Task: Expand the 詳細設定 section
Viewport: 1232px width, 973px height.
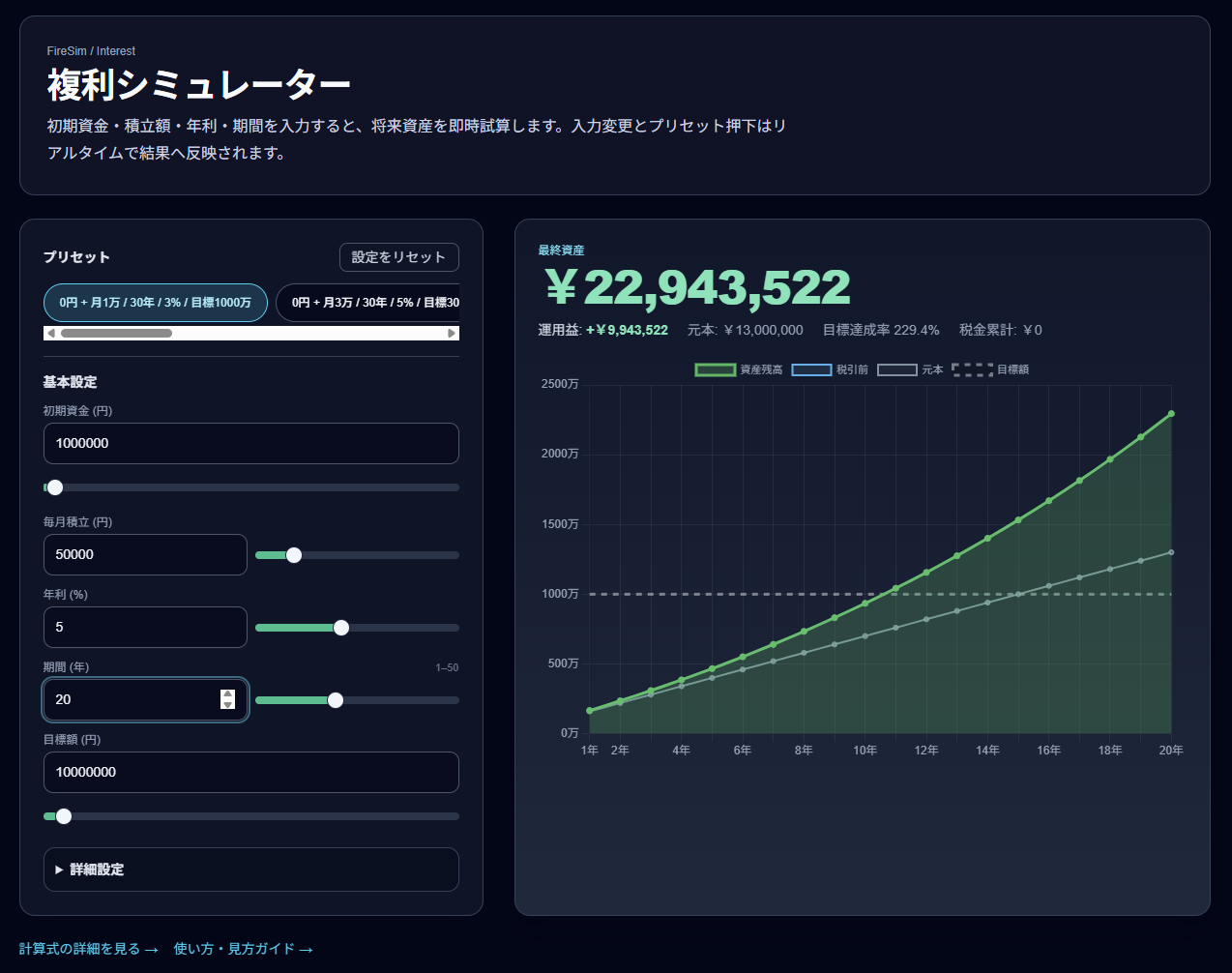Action: 97,870
